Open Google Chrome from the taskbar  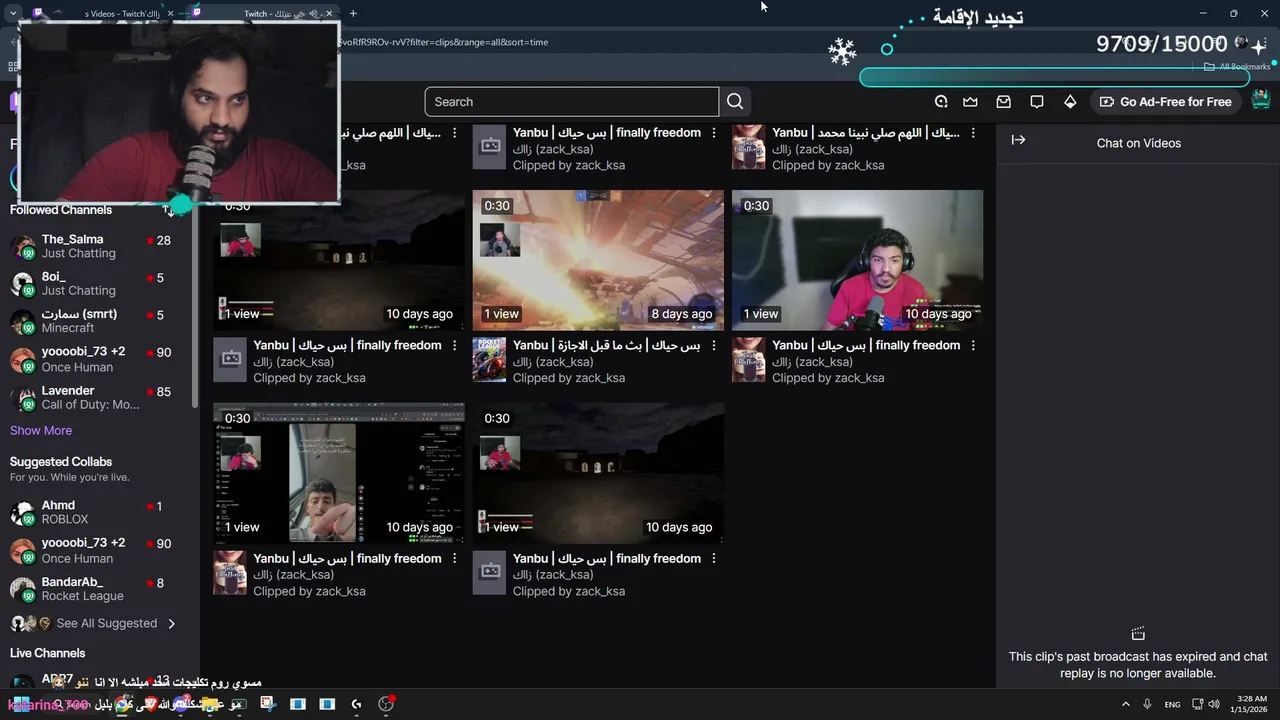point(123,704)
